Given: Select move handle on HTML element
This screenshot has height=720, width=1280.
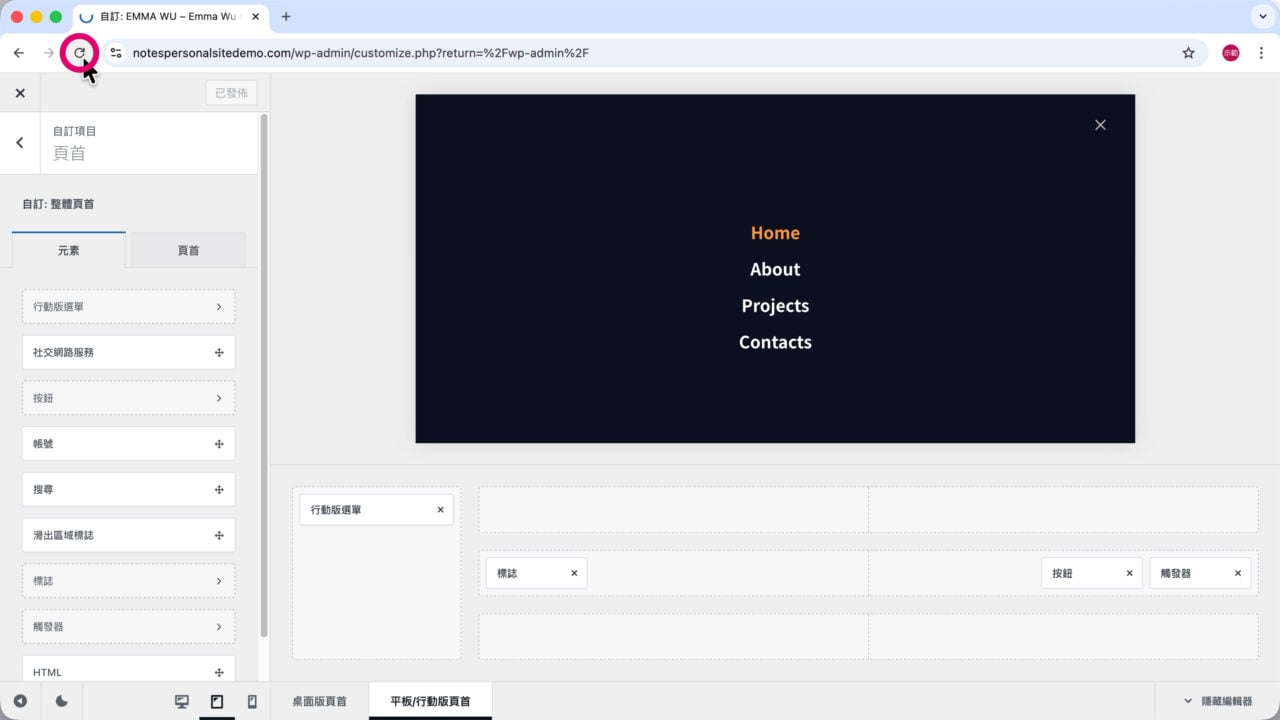Looking at the screenshot, I should pyautogui.click(x=219, y=672).
